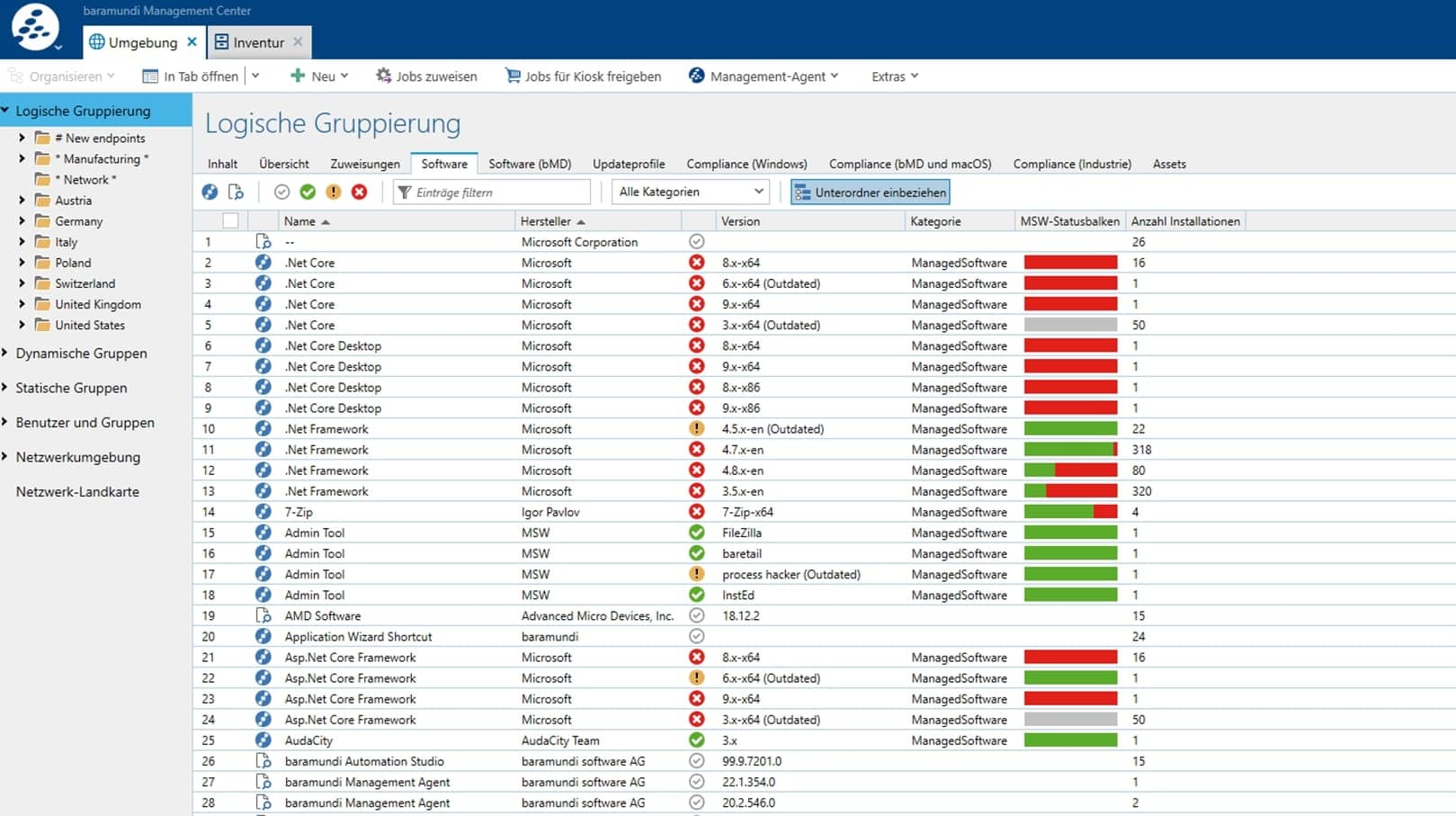Screen dimensions: 1456x816
Task: Check the select-all checkbox in table header
Action: tap(231, 220)
